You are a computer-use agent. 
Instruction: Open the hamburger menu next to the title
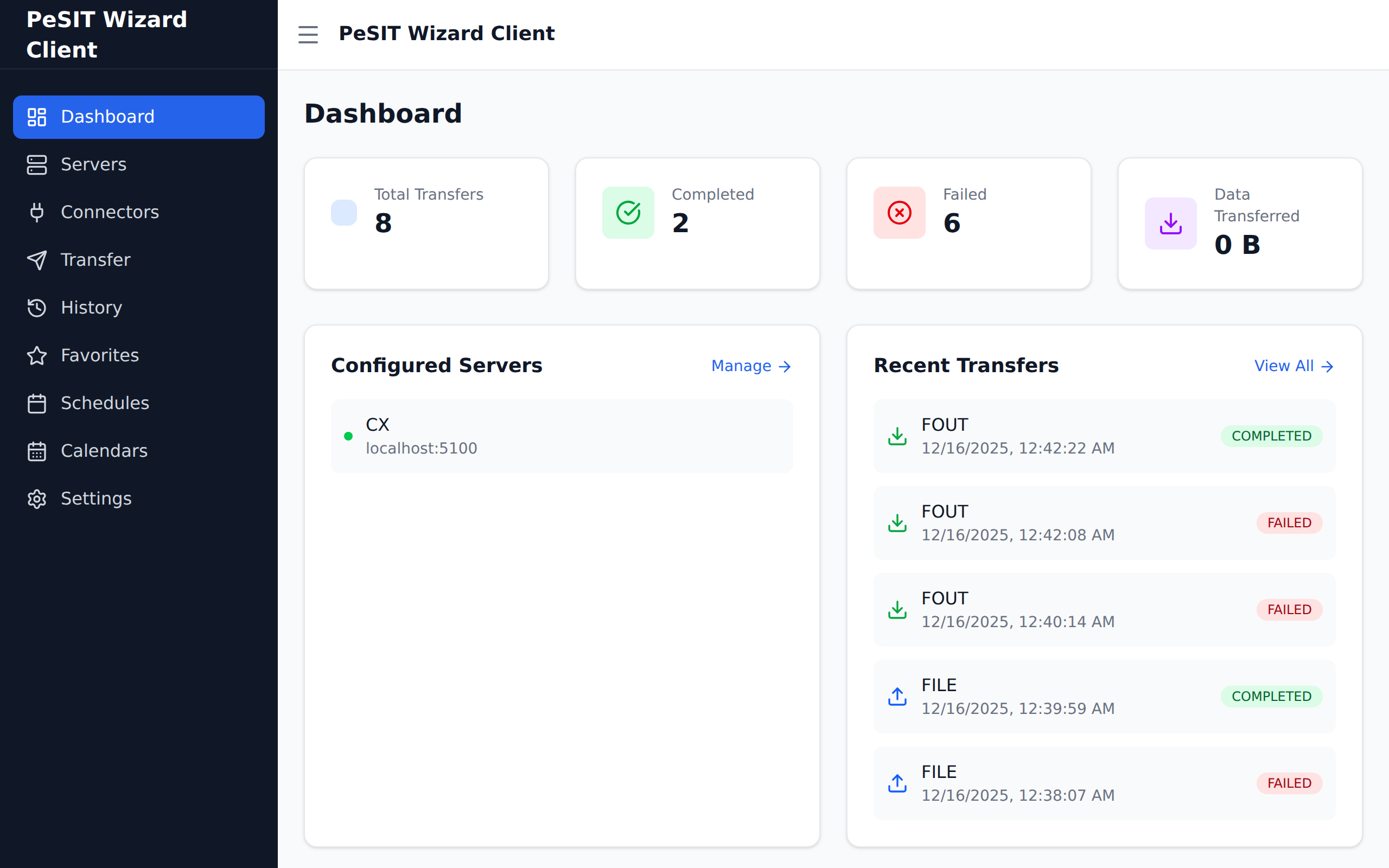tap(308, 34)
